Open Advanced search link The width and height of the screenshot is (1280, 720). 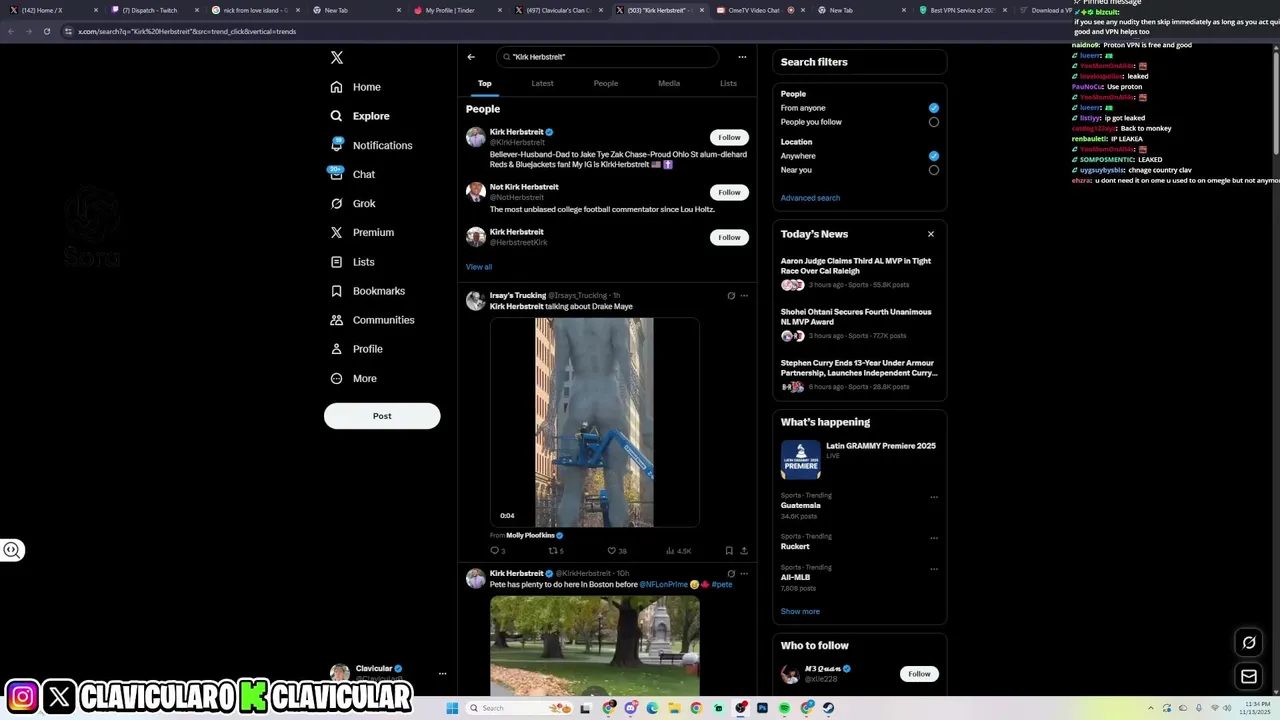[810, 198]
